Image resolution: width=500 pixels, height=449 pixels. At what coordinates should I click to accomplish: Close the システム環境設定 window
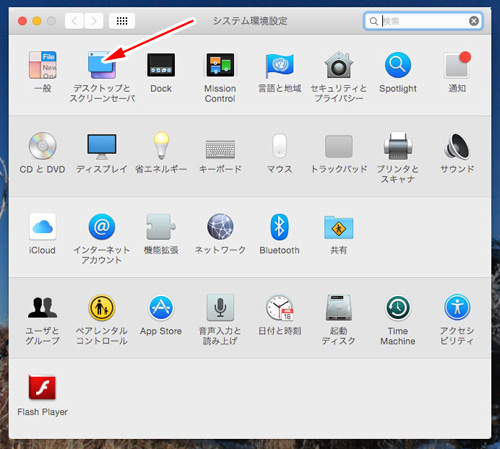pyautogui.click(x=22, y=21)
